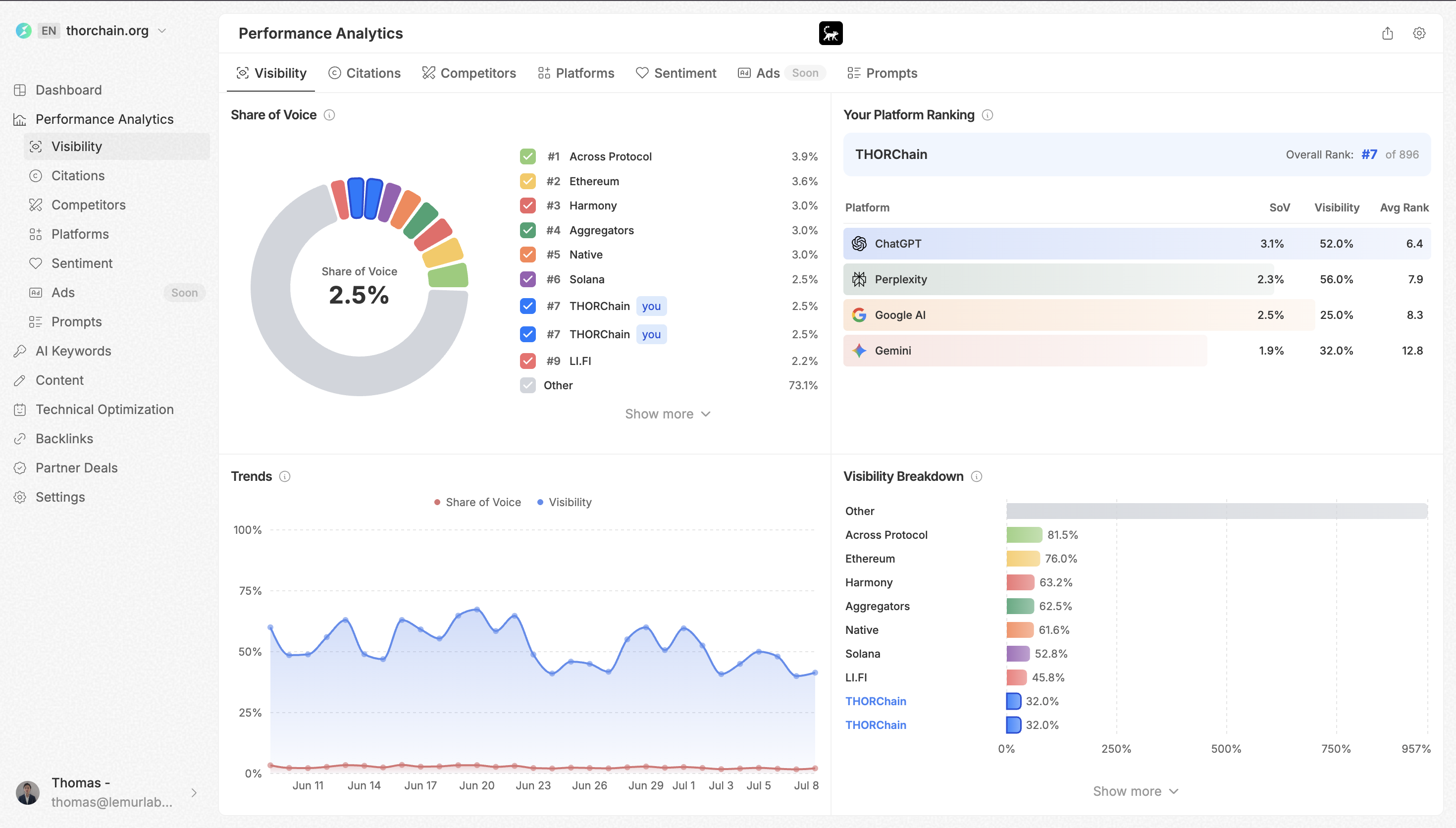Uncheck the Harmony checkbox
The height and width of the screenshot is (828, 1456).
coord(527,206)
